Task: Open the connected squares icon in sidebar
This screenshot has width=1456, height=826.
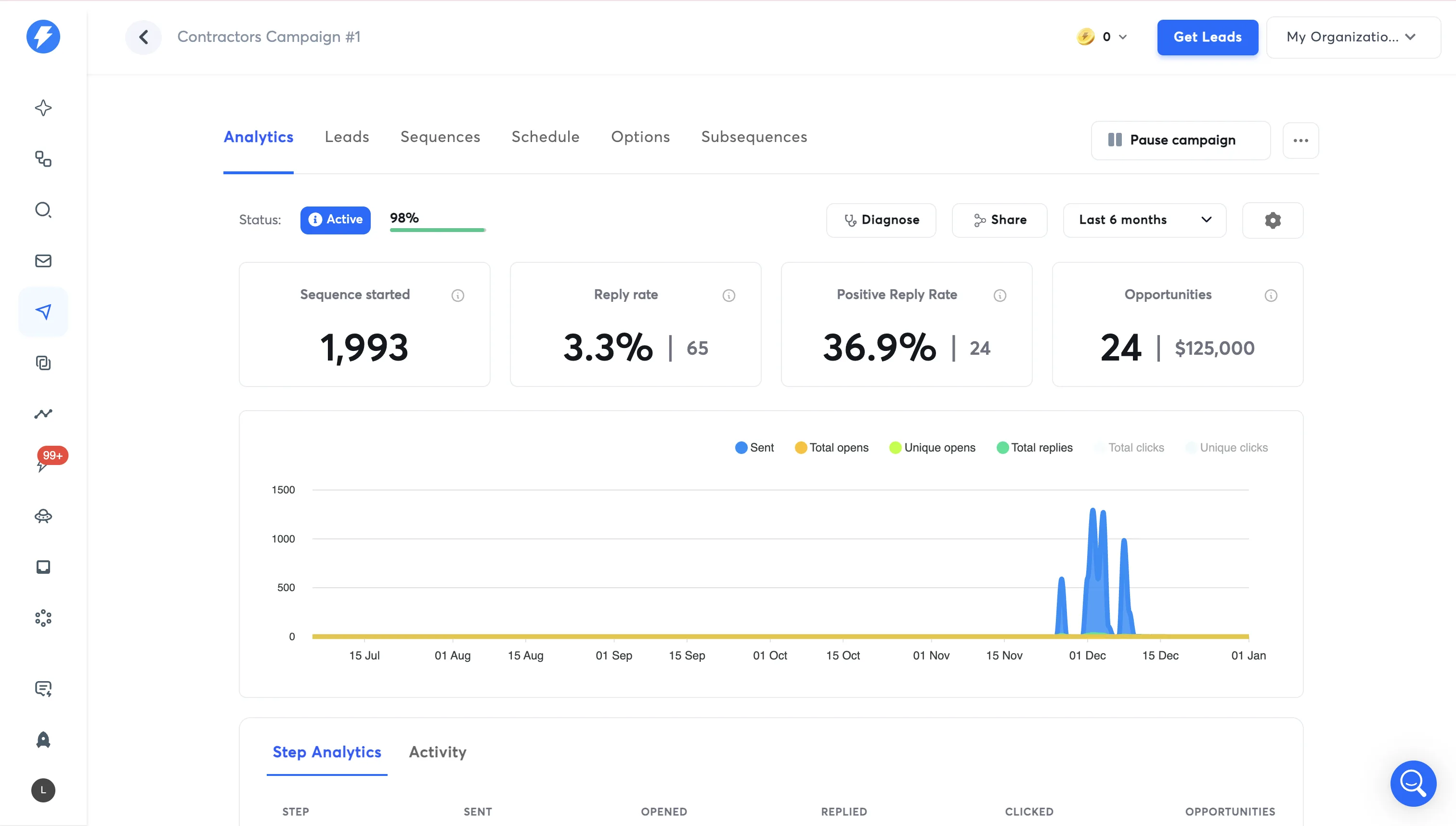Action: [x=43, y=159]
